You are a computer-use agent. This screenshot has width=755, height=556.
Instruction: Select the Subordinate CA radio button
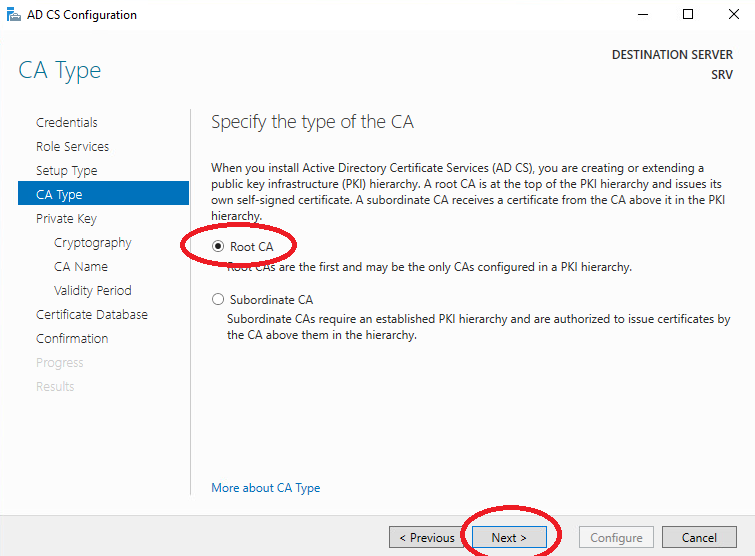coord(218,299)
